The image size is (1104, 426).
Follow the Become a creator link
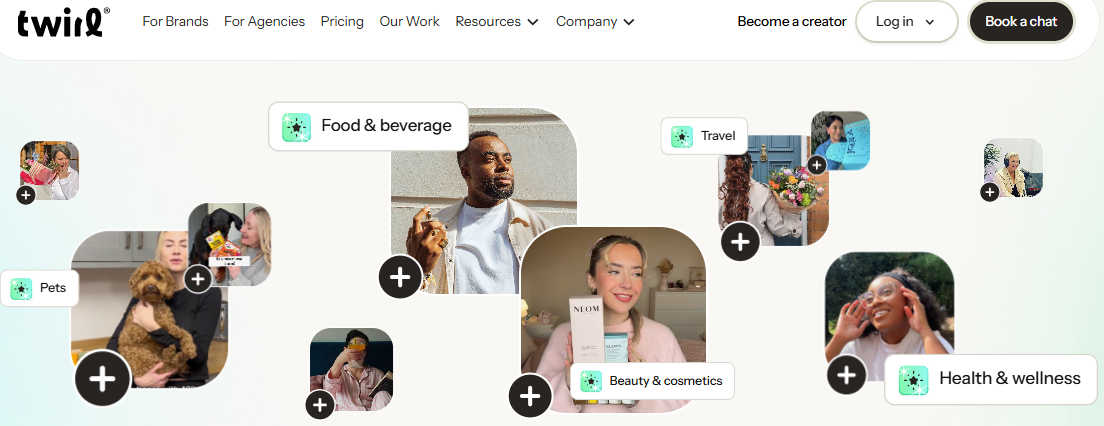(x=791, y=21)
